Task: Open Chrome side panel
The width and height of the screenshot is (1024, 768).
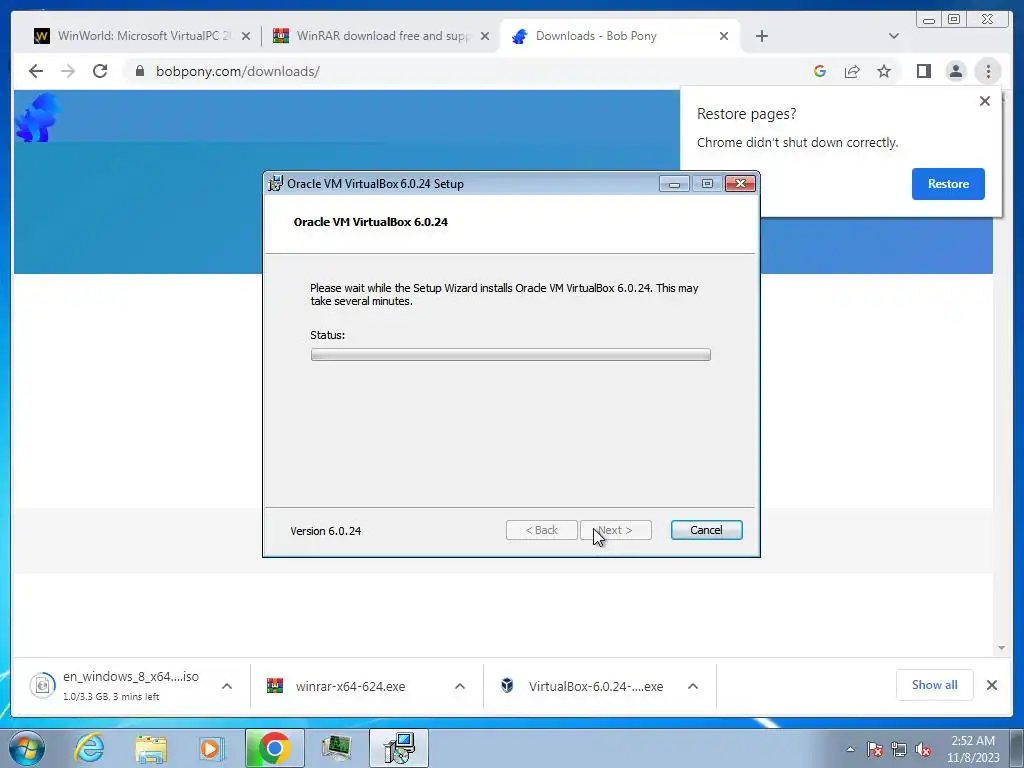Action: (923, 71)
